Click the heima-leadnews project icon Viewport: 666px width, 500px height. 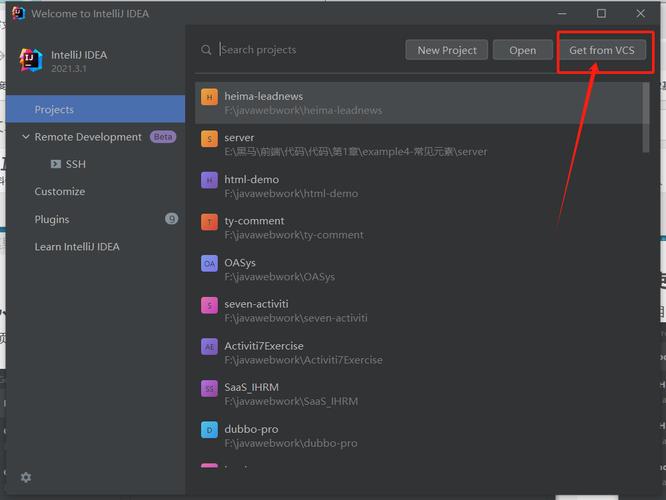209,97
